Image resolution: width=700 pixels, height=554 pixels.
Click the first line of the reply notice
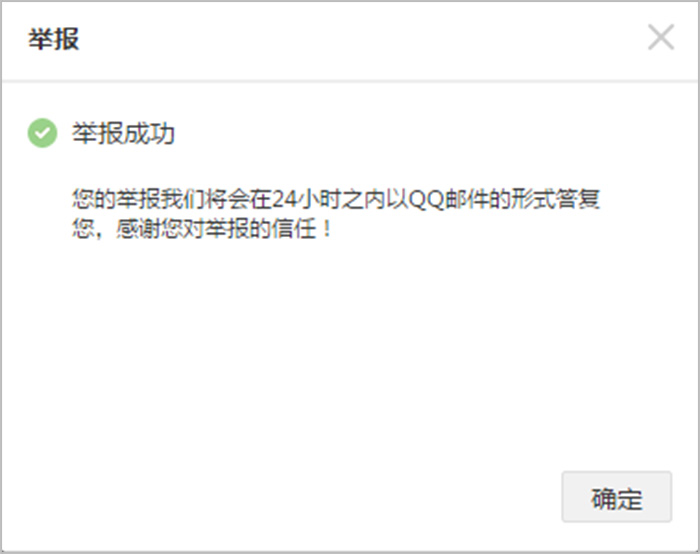(336, 199)
